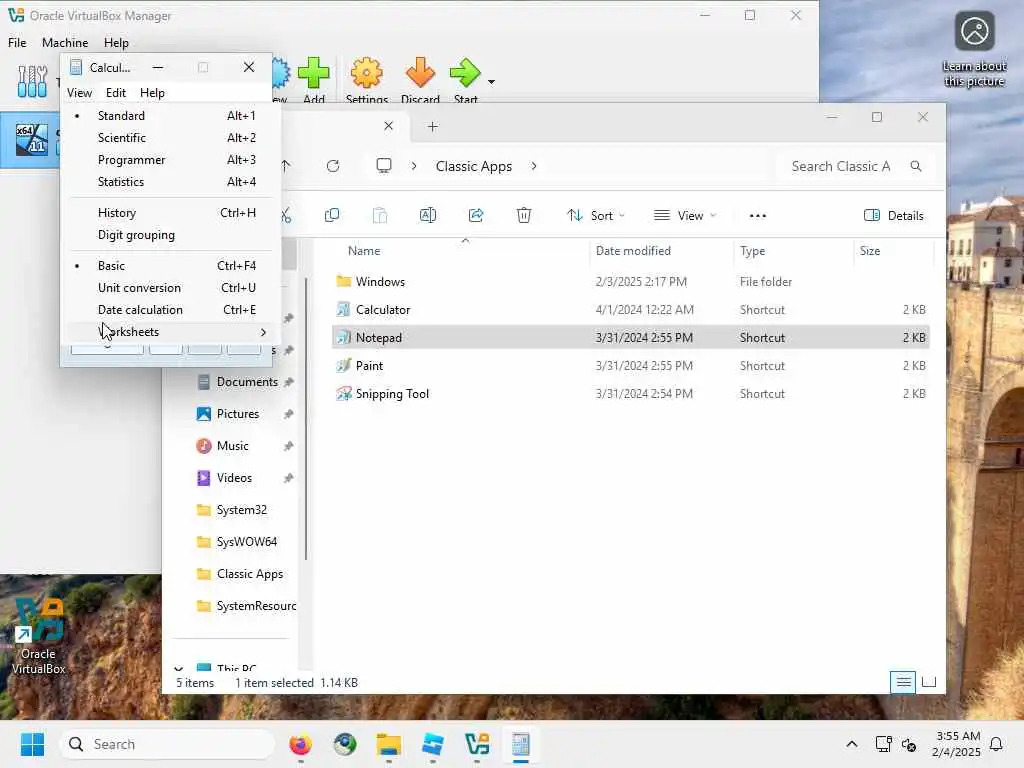Click the This PC monitor breadcrumb icon

pos(384,166)
